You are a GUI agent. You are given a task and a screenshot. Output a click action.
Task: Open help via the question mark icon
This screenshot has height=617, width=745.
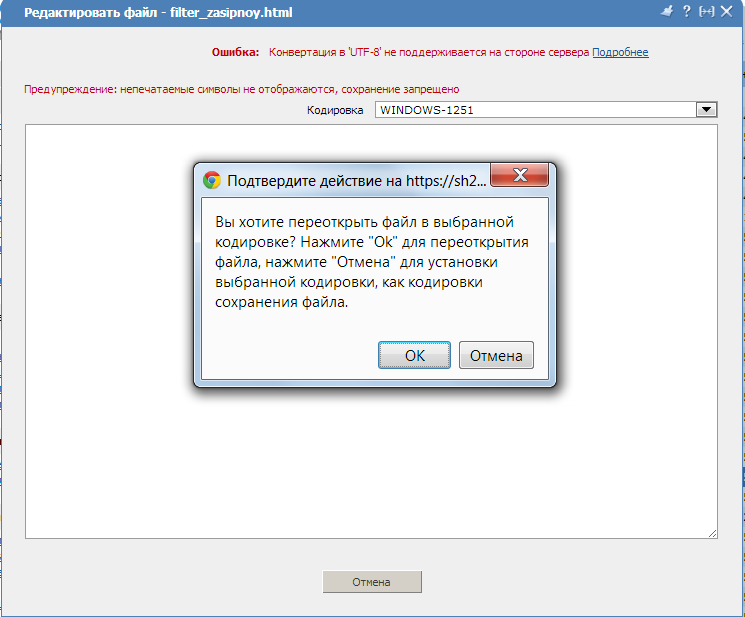click(x=687, y=11)
